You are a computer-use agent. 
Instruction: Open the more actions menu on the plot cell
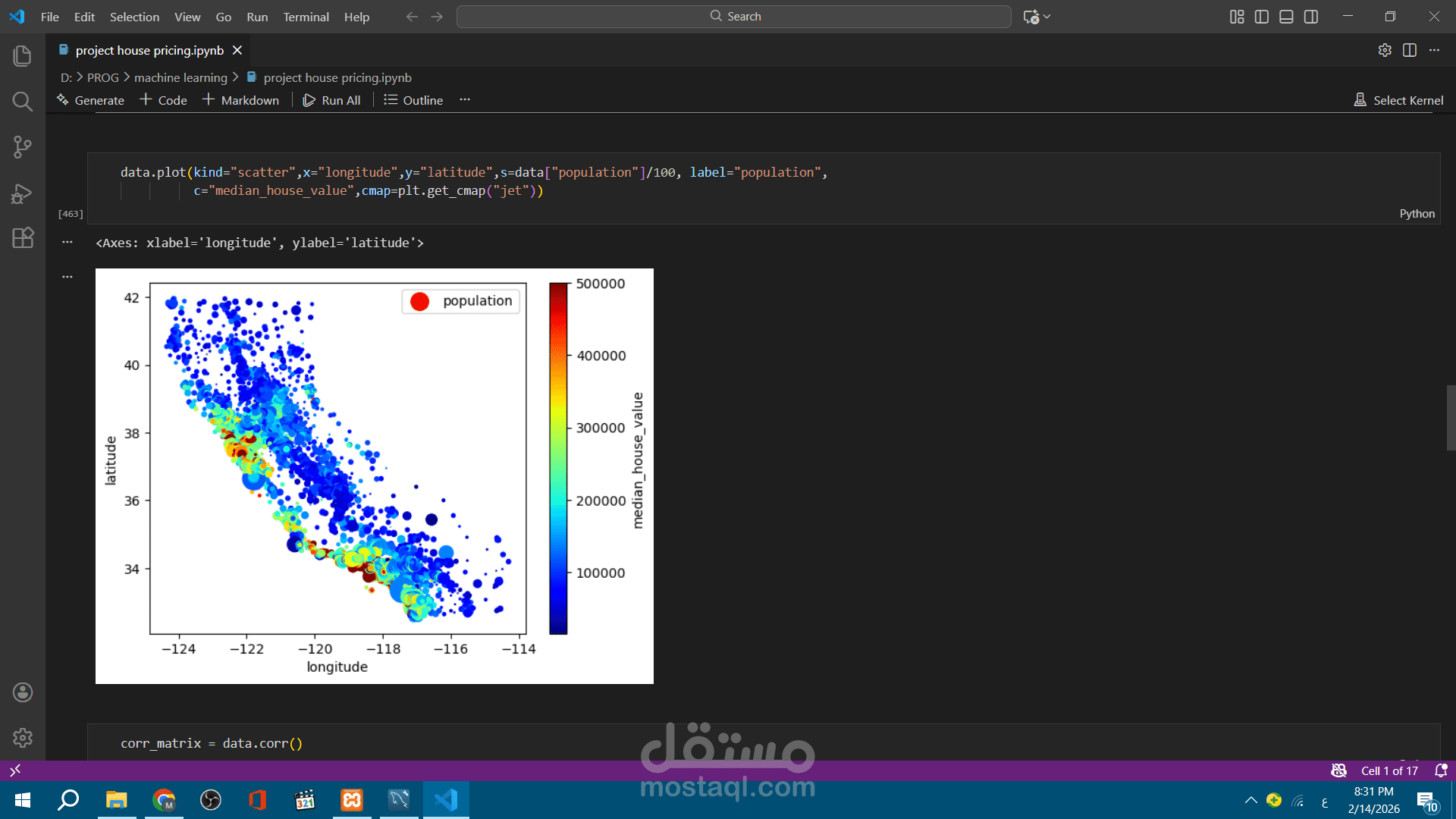(67, 275)
